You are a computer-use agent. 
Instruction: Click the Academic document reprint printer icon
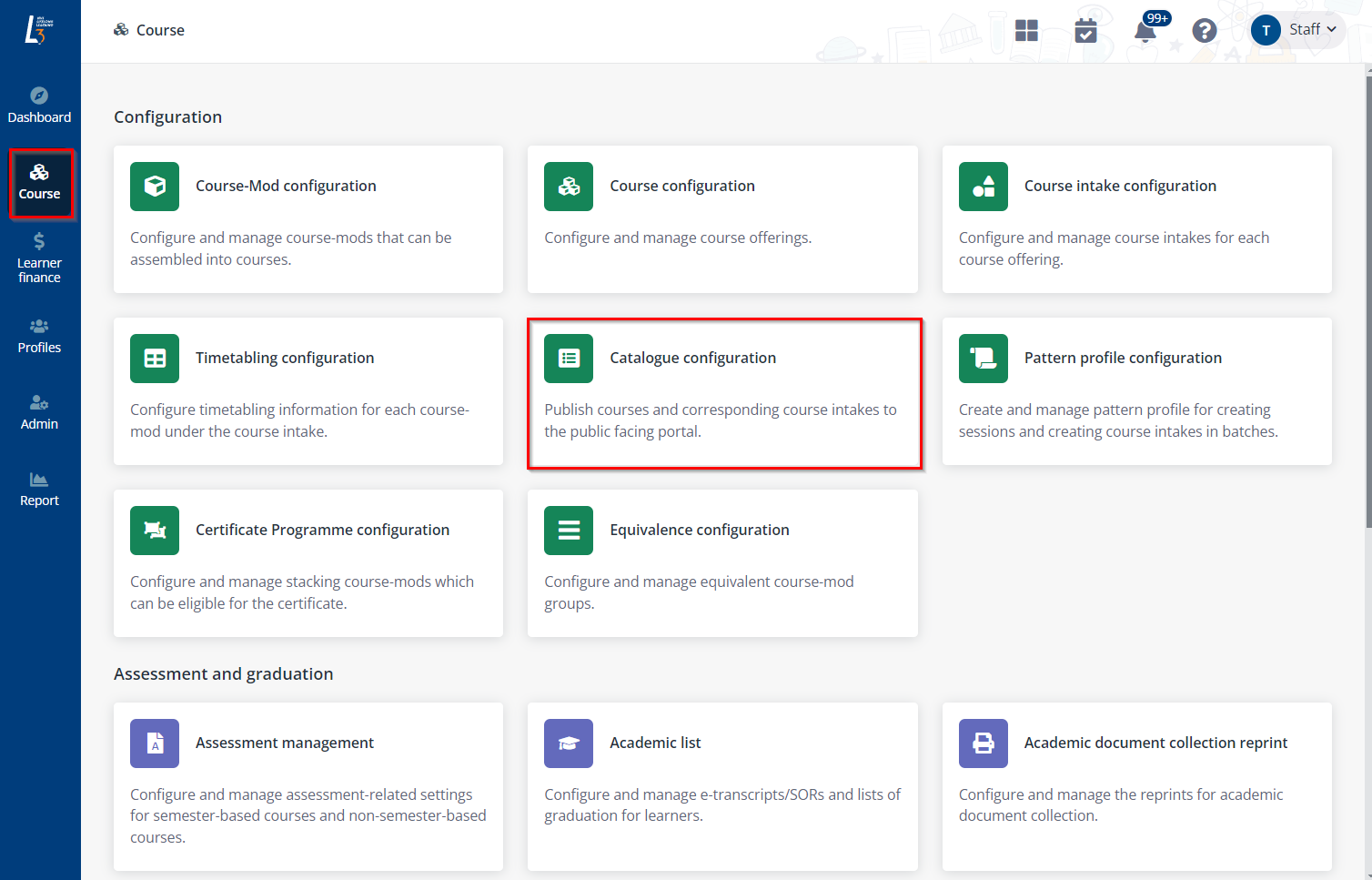[983, 743]
